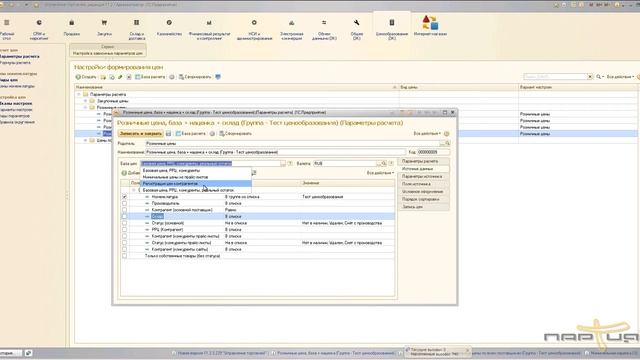The image size is (640, 360).
Task: Open the Обмен данными (DK) section
Action: (324, 29)
